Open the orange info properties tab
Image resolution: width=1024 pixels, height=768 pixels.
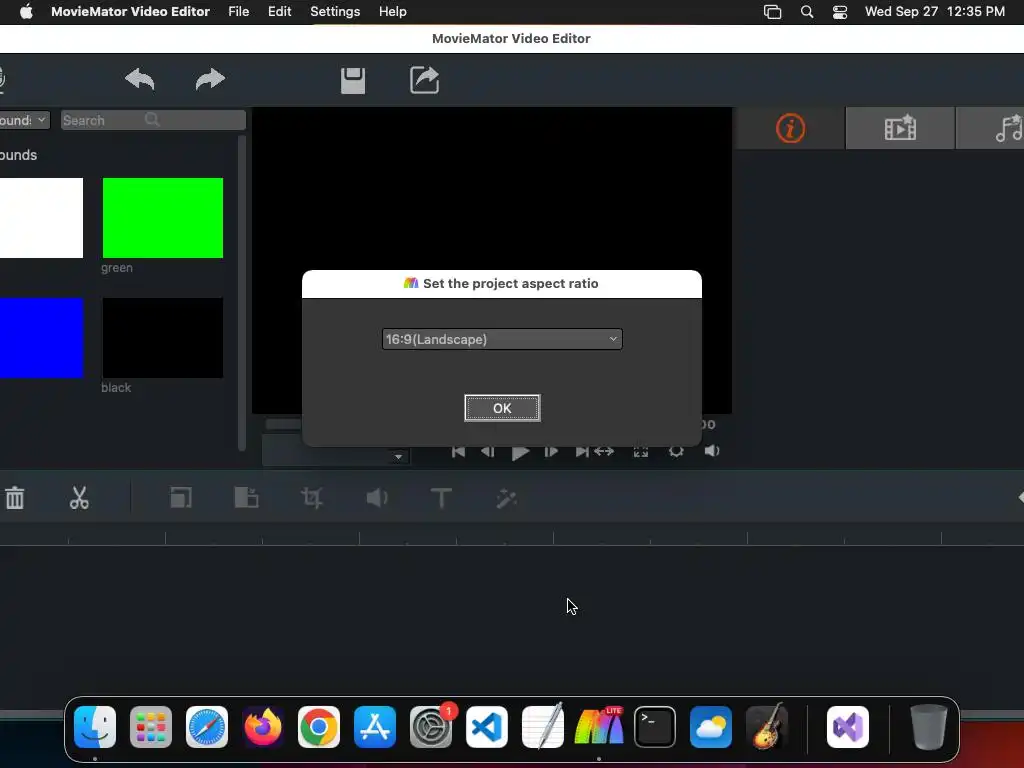[x=790, y=128]
